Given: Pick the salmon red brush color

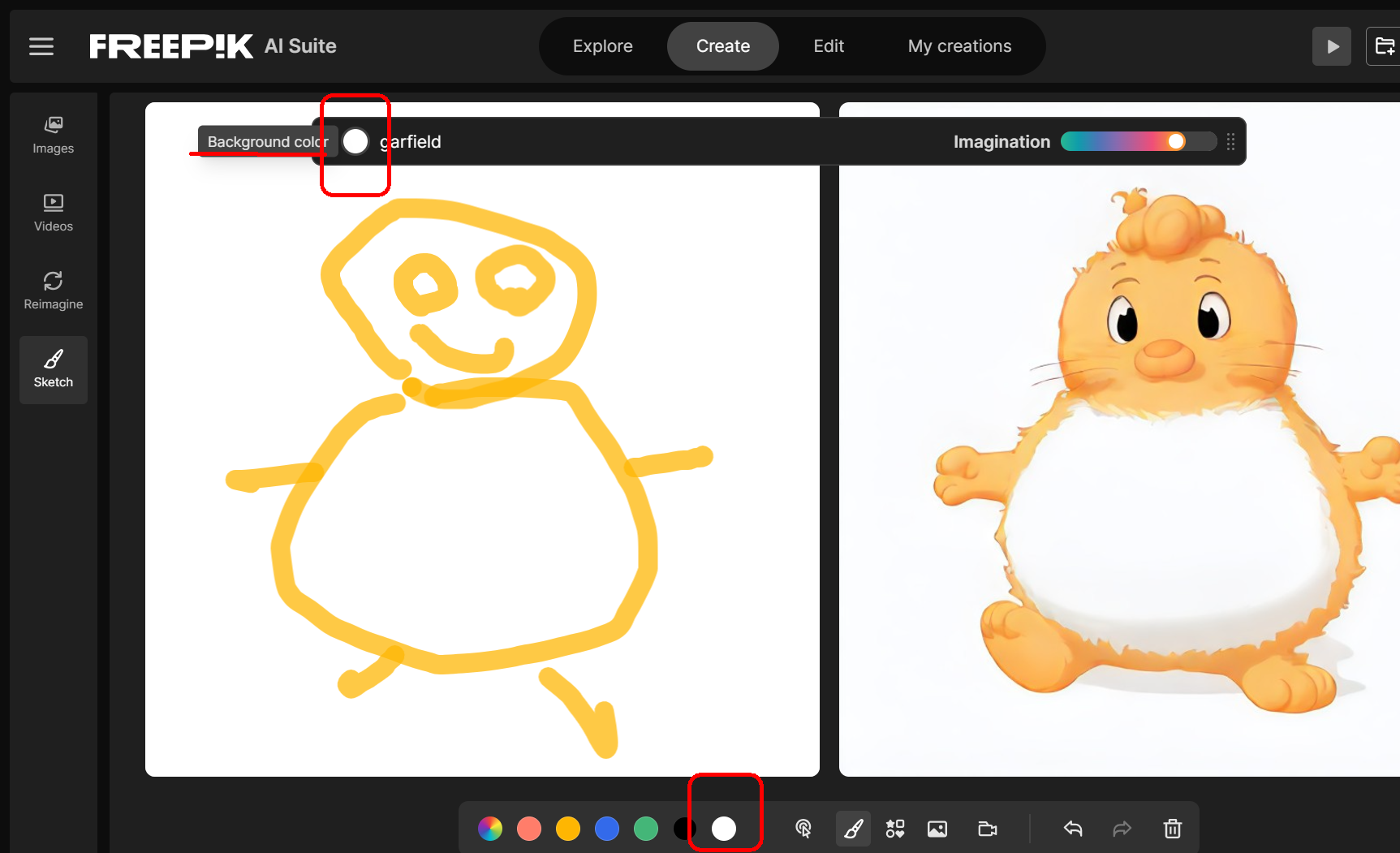Looking at the screenshot, I should click(x=529, y=829).
